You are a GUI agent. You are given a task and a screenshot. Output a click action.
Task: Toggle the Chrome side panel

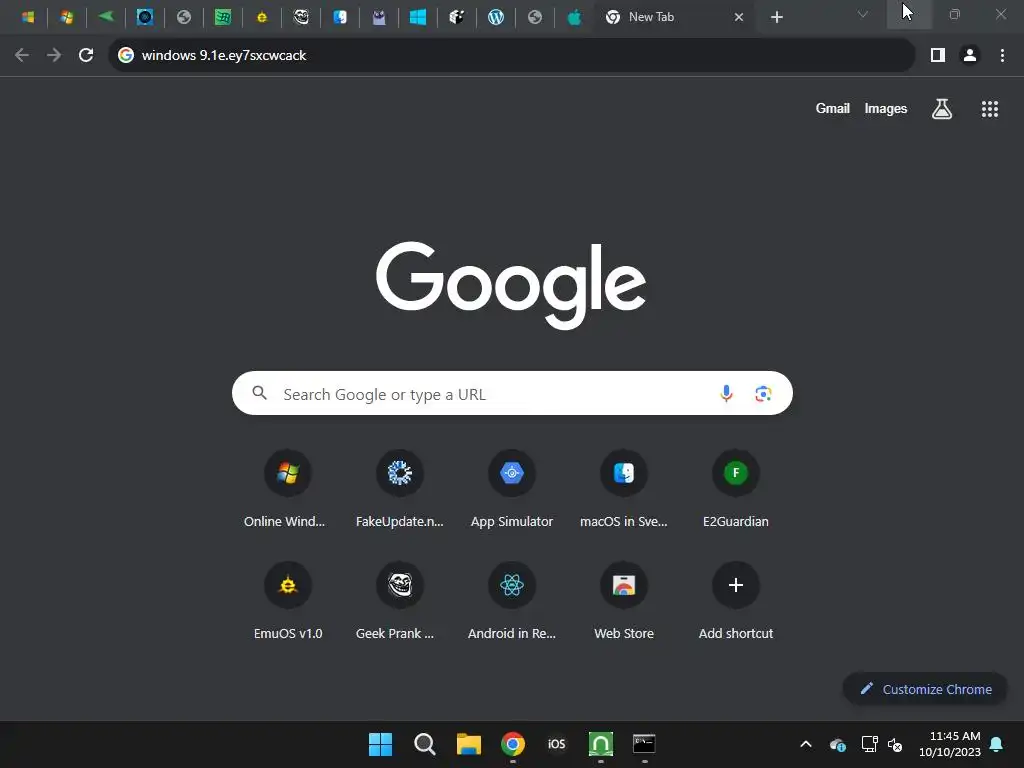coord(938,56)
